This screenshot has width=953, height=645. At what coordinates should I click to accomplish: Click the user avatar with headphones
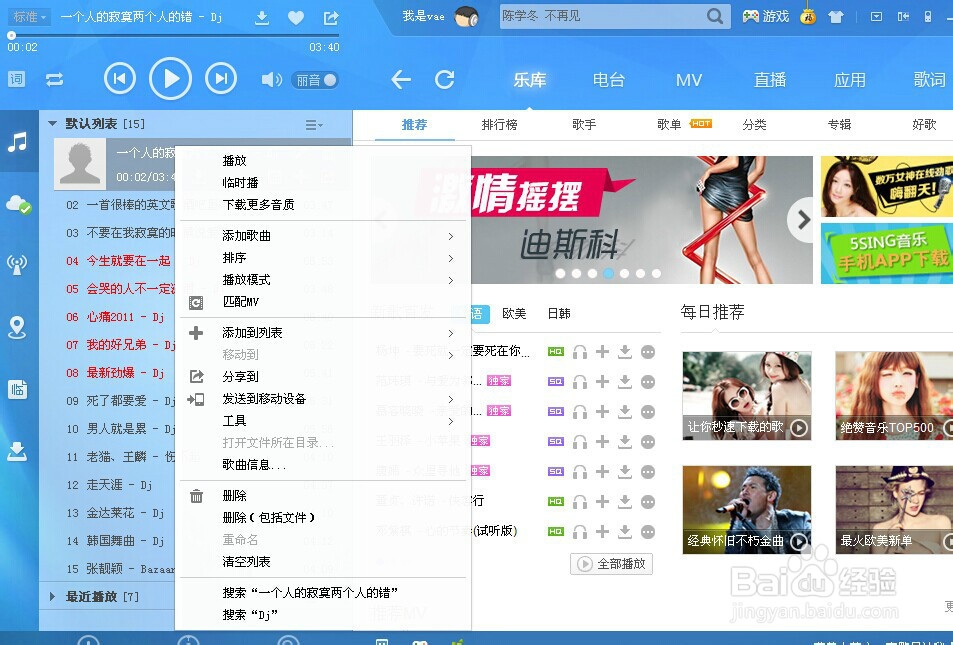click(466, 16)
